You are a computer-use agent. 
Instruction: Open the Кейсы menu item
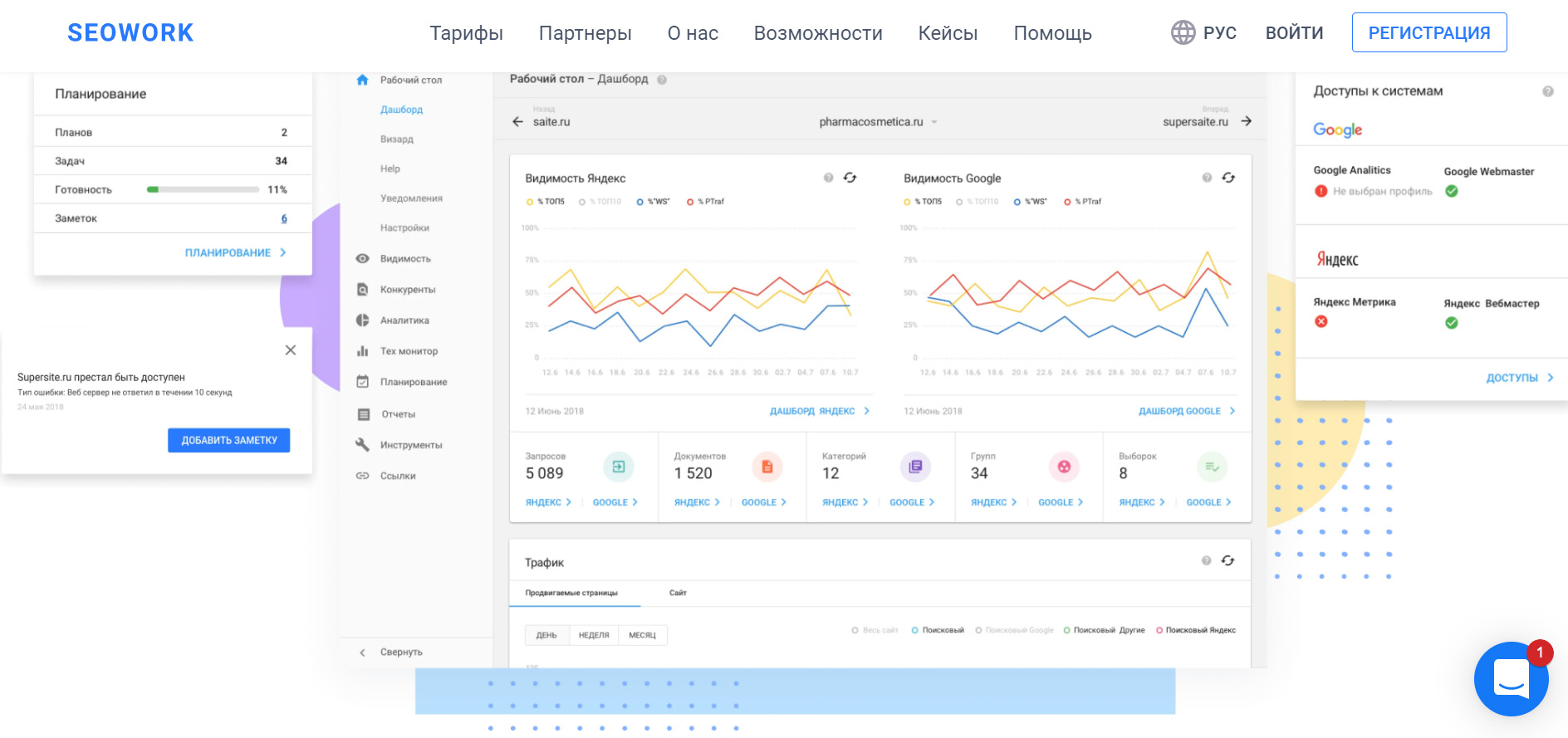click(948, 33)
